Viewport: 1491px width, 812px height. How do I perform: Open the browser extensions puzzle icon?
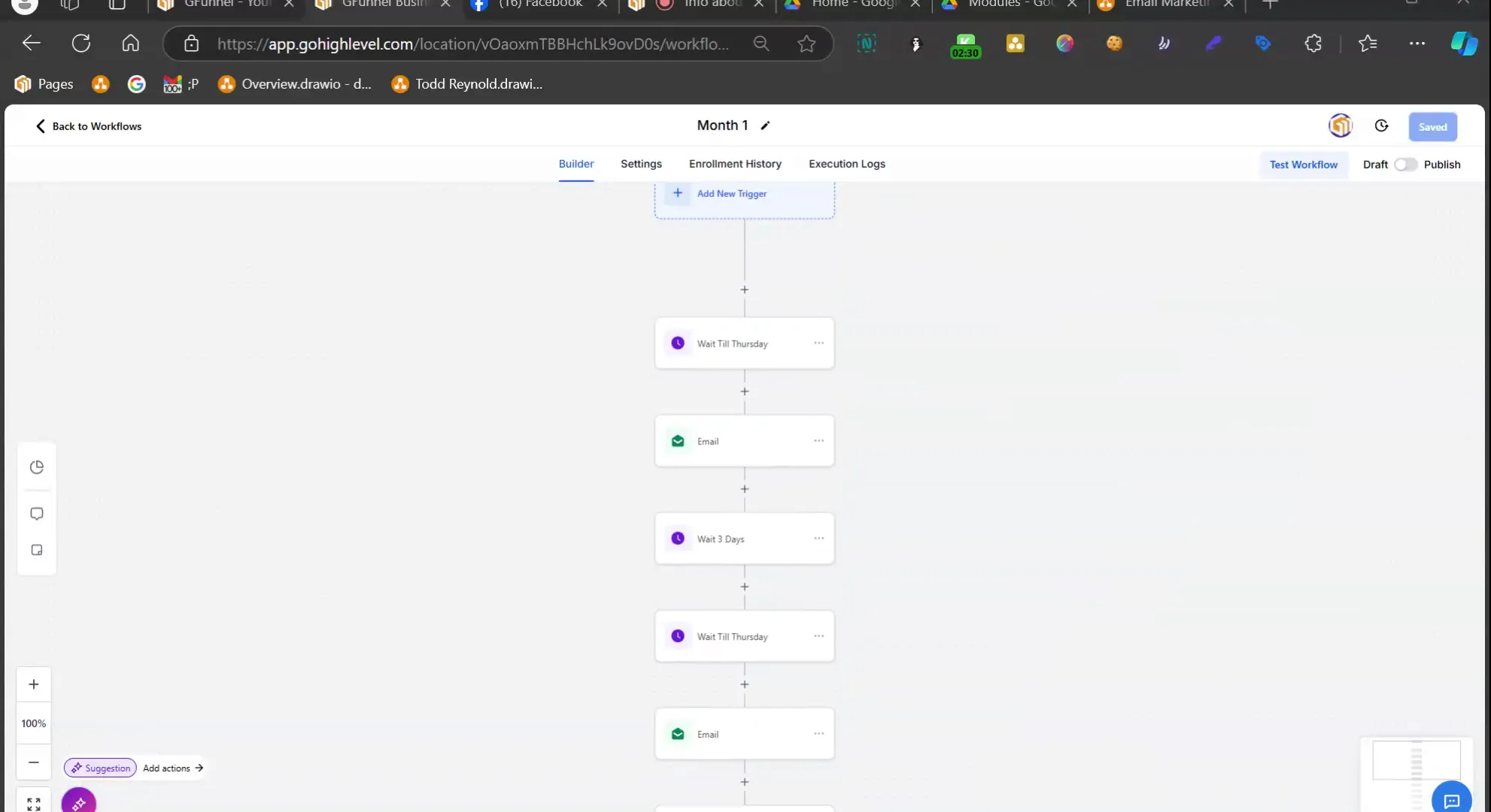pyautogui.click(x=1313, y=44)
